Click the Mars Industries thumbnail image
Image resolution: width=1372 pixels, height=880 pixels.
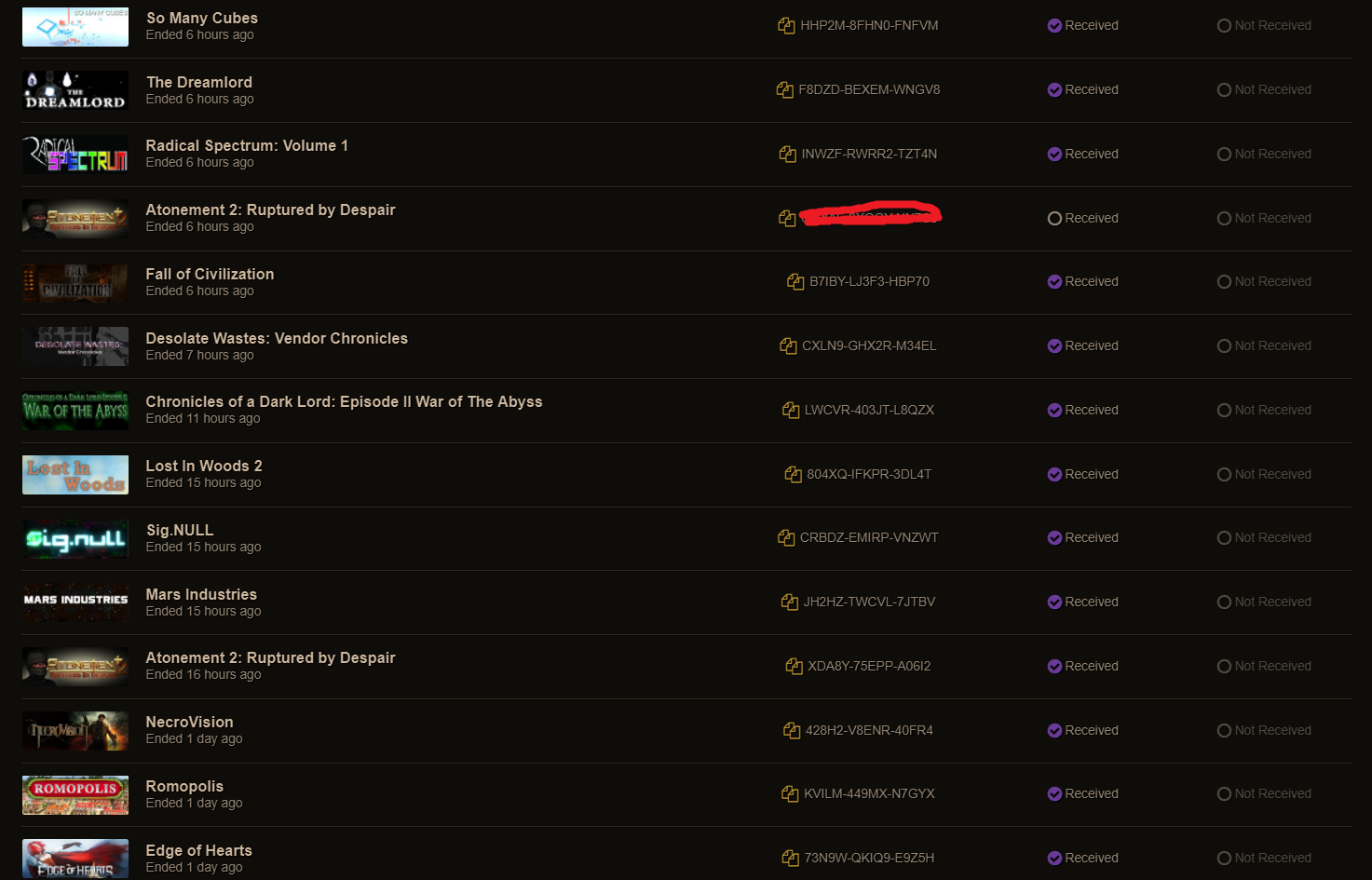coord(75,602)
